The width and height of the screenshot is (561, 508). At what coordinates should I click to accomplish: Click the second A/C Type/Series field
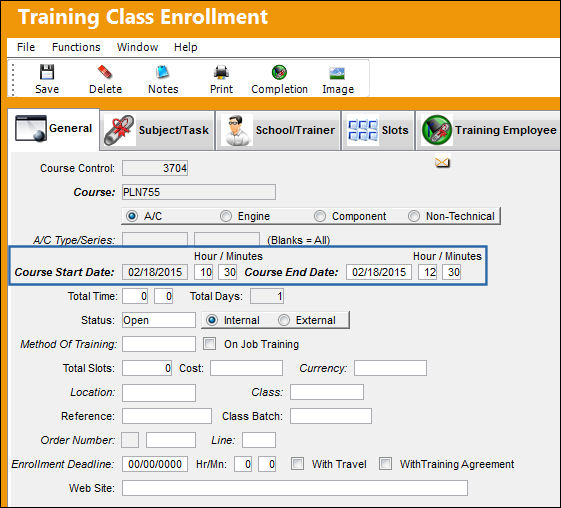227,239
